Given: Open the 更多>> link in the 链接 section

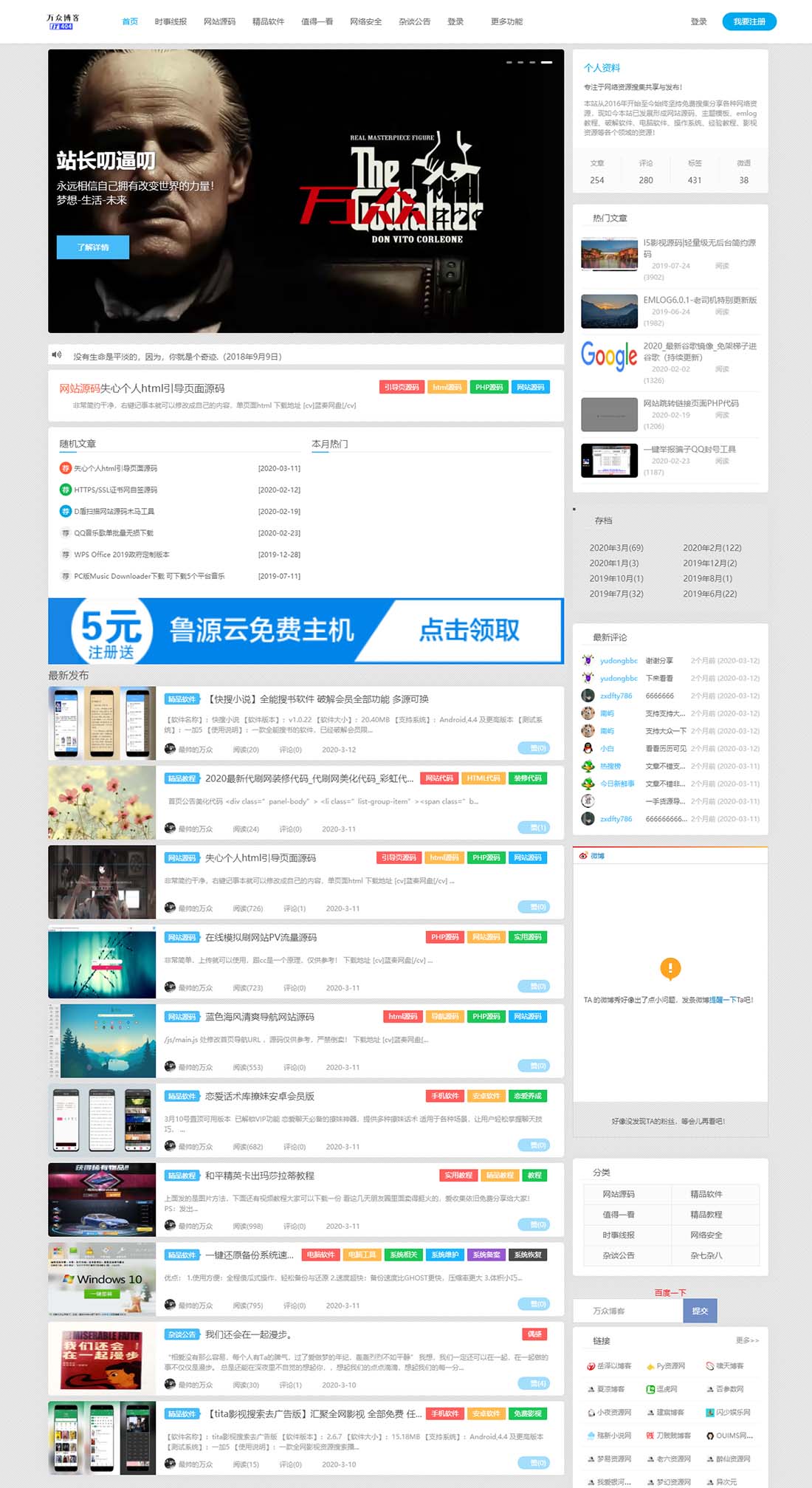Looking at the screenshot, I should (747, 1340).
